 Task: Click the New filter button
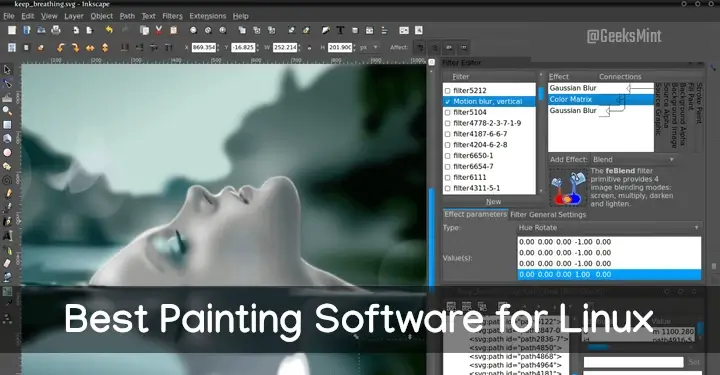pos(493,201)
